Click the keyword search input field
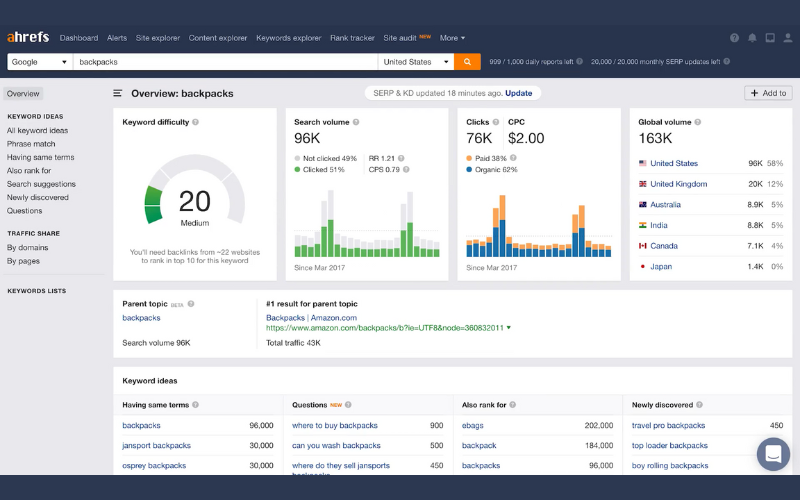The image size is (800, 500). tap(226, 62)
